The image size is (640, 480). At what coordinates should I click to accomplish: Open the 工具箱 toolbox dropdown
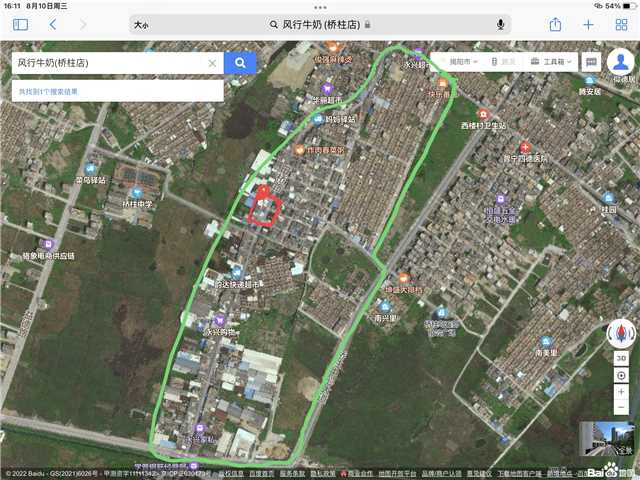[553, 62]
